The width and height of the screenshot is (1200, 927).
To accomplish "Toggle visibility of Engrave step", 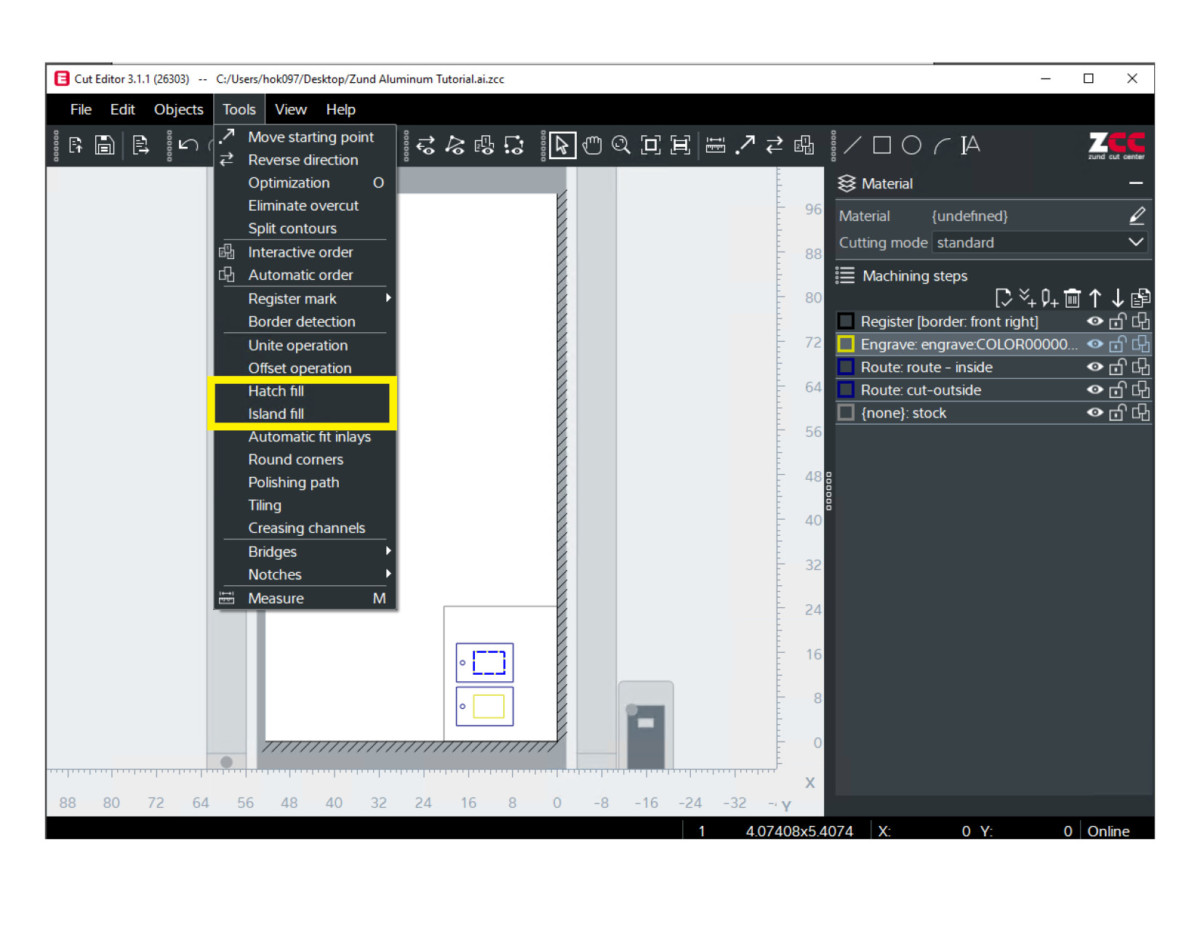I will 1095,344.
